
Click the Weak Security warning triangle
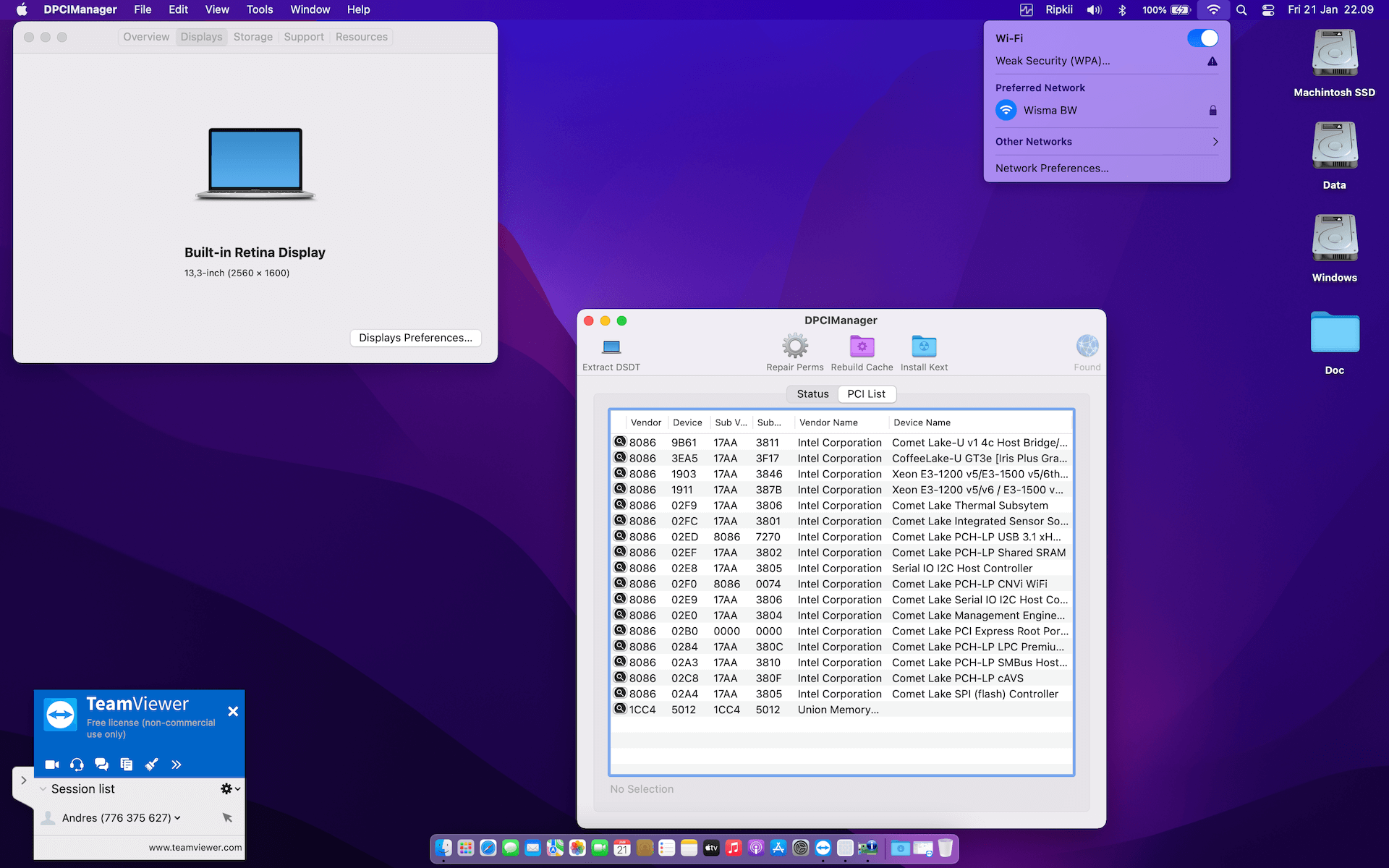click(1212, 61)
